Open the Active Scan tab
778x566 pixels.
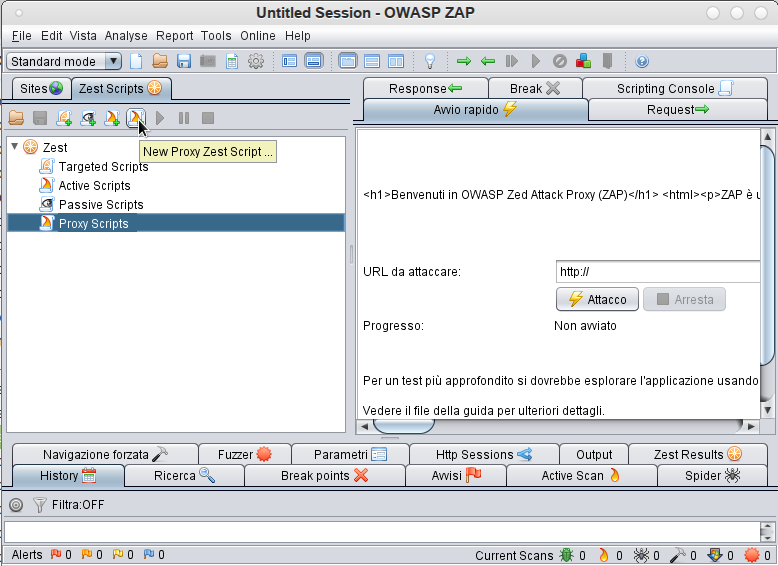(x=581, y=476)
